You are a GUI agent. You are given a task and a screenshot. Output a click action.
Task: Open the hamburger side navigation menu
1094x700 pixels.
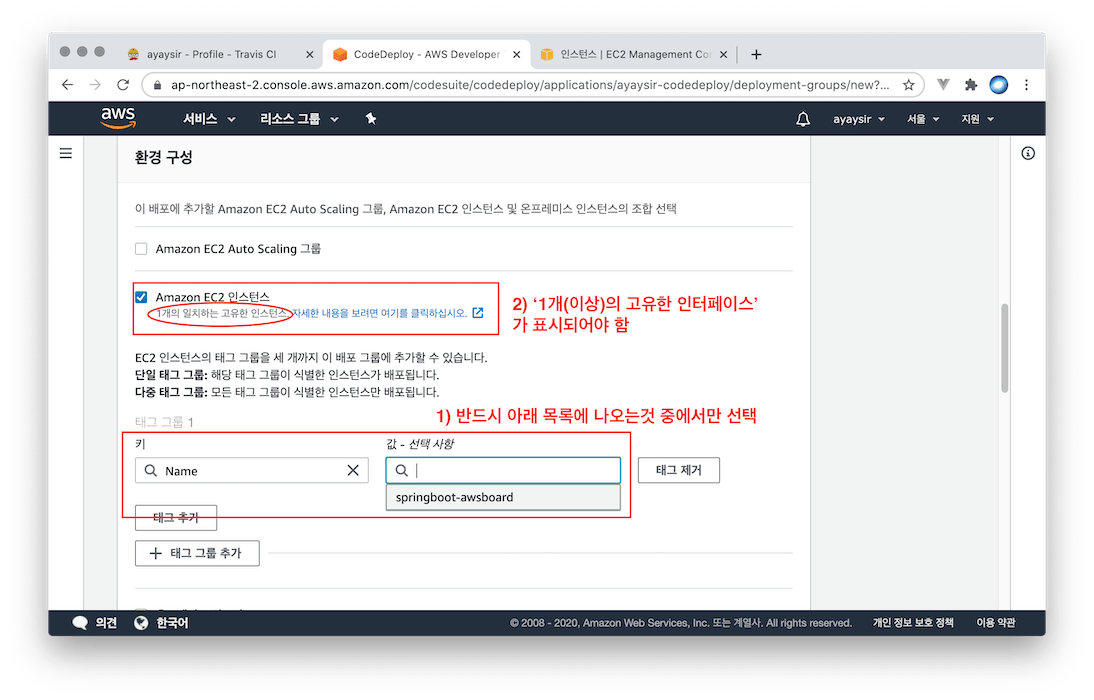[66, 153]
